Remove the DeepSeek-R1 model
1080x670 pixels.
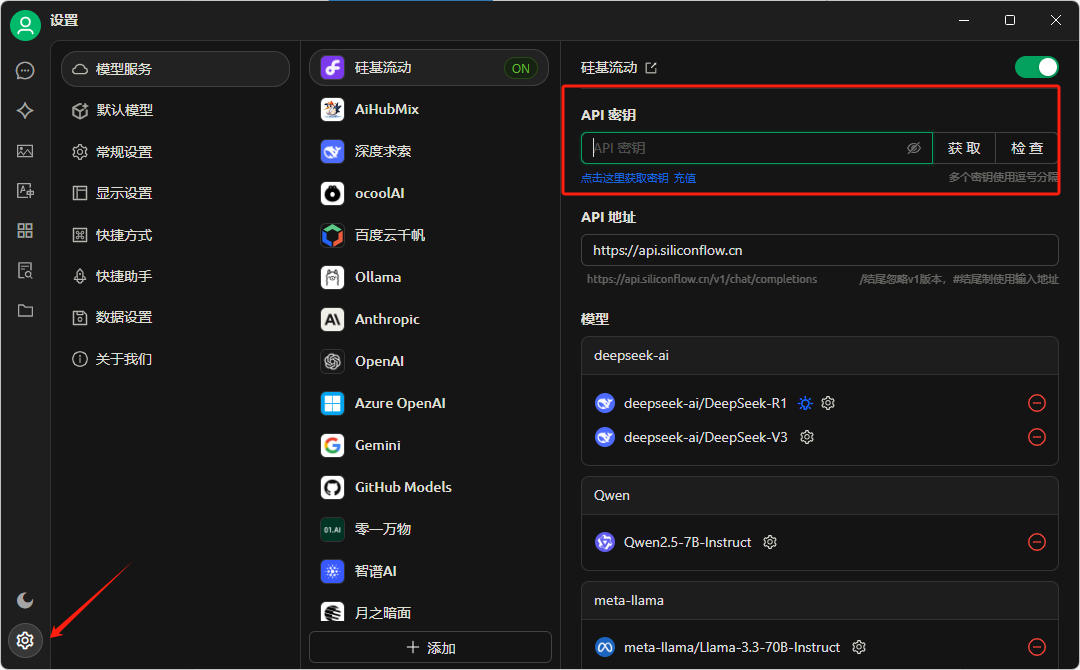click(x=1037, y=403)
